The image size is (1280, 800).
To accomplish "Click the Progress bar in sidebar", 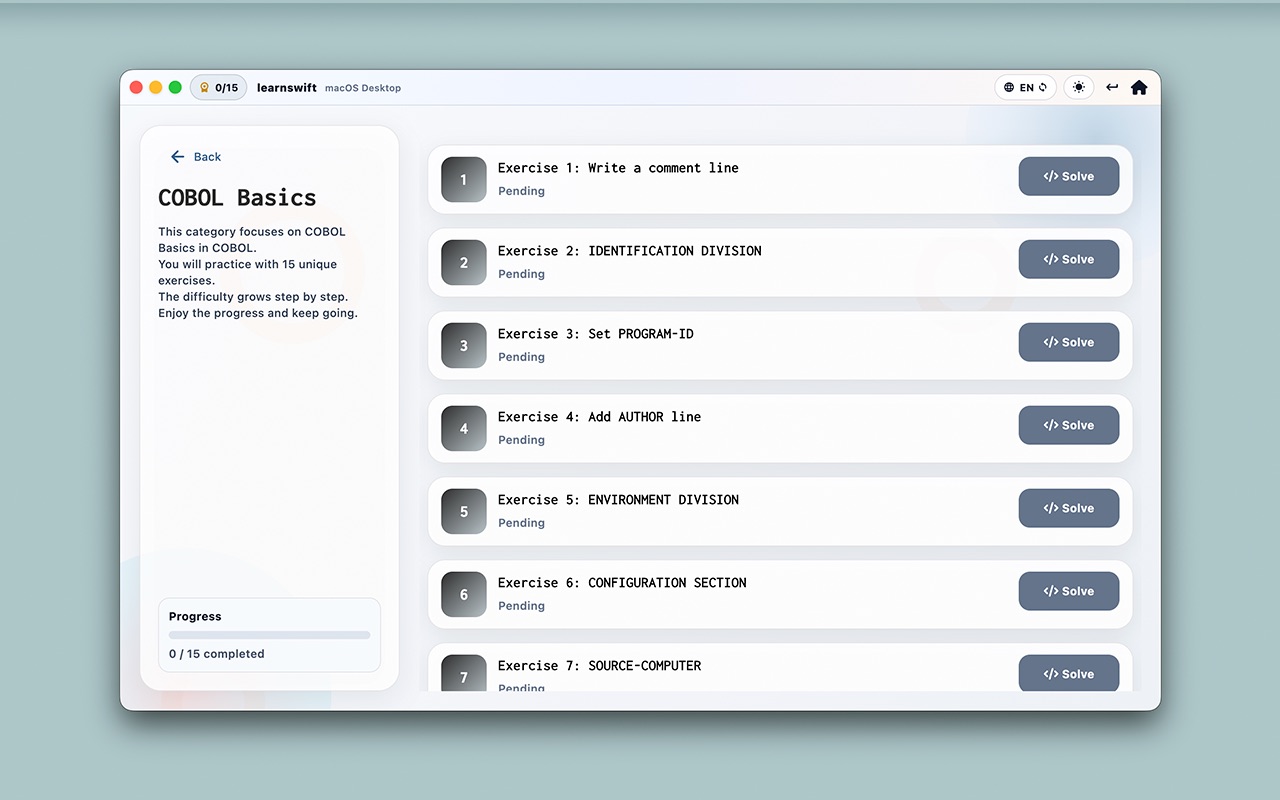I will pos(269,635).
